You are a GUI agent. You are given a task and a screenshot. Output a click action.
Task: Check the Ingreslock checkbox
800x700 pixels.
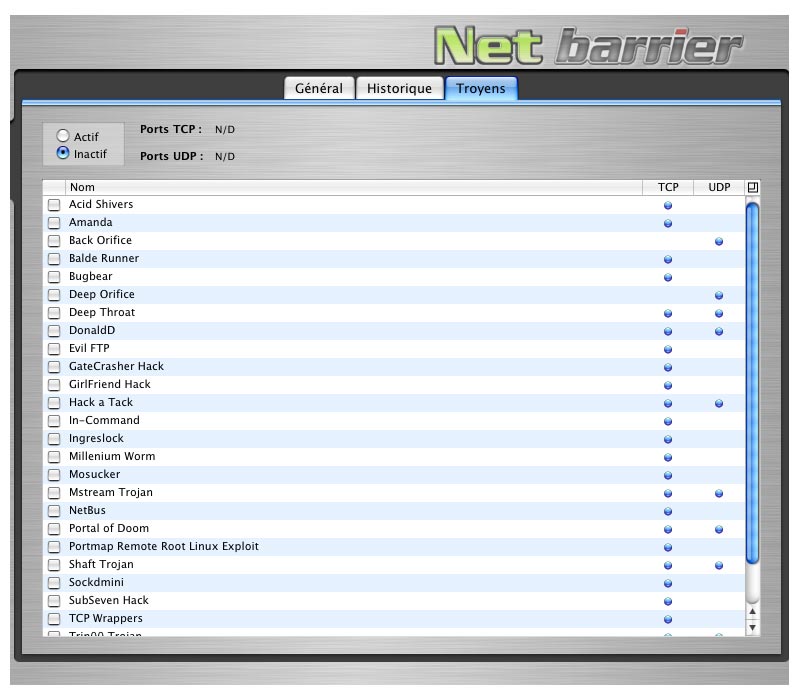pyautogui.click(x=54, y=439)
